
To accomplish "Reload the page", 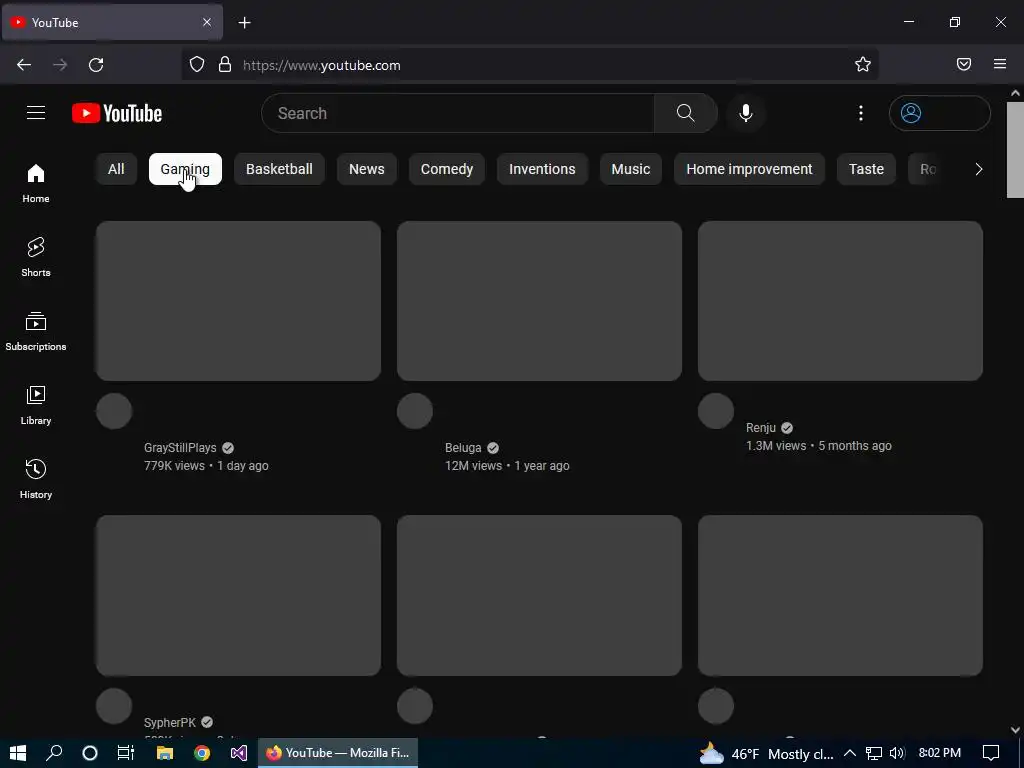I will click(x=96, y=65).
